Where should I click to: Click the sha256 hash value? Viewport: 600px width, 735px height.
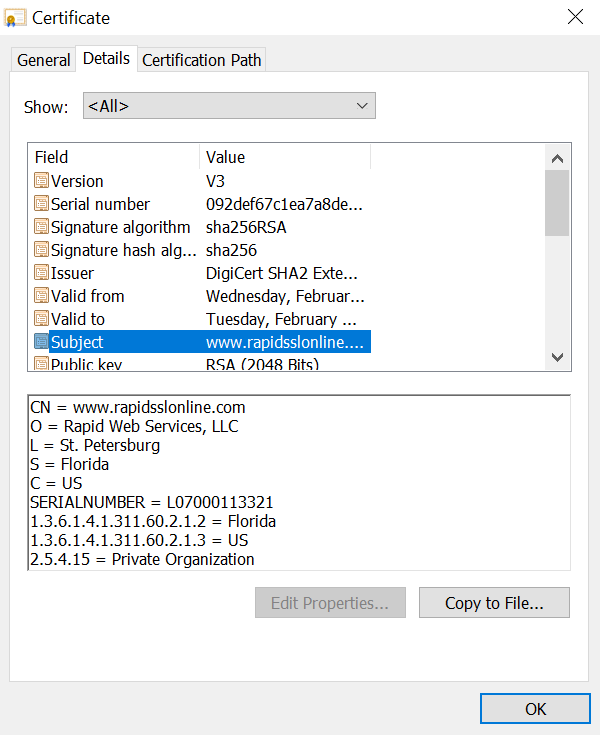coord(232,250)
